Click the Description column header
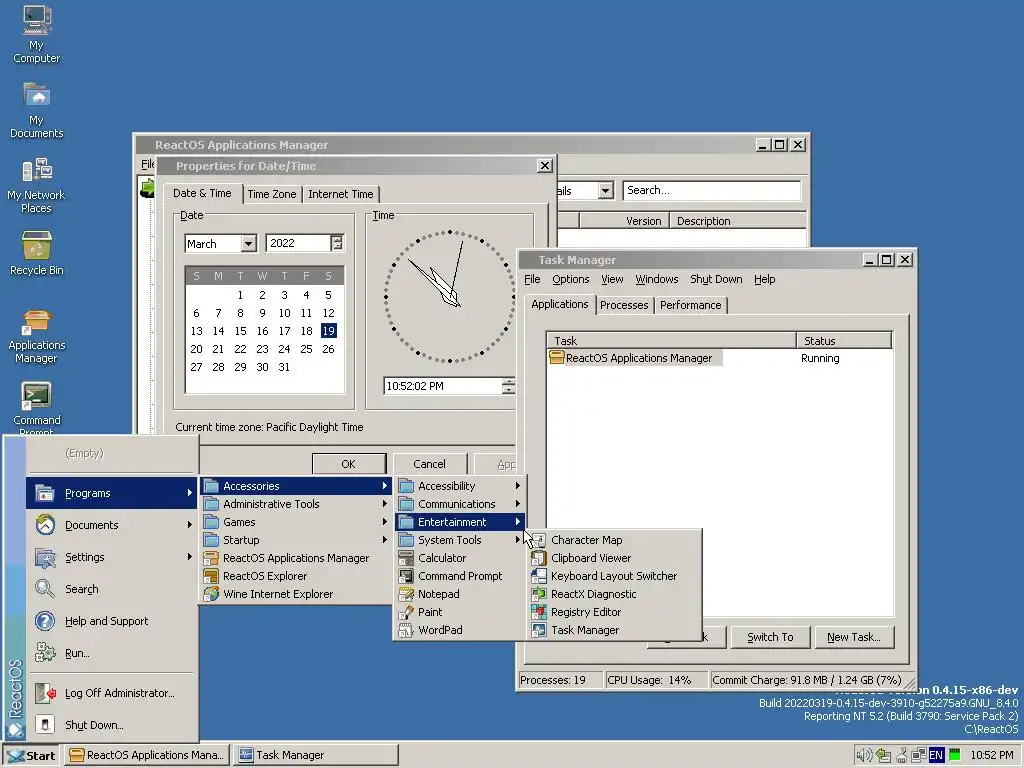Viewport: 1024px width, 768px height. [737, 221]
